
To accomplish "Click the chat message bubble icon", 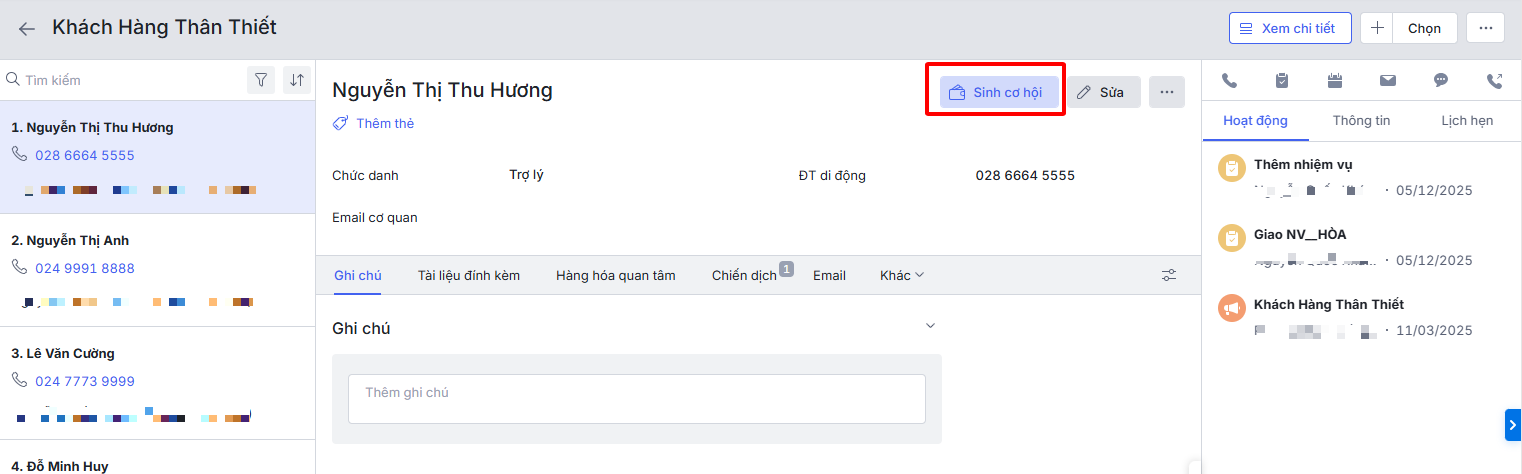I will pyautogui.click(x=1441, y=81).
